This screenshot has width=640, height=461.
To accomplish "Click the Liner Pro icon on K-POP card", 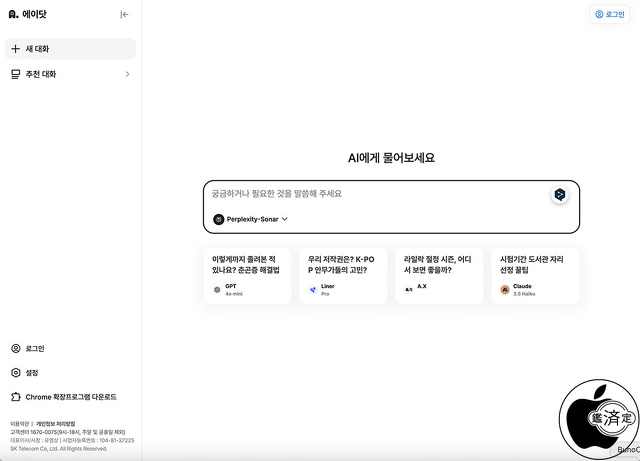I will coord(313,290).
